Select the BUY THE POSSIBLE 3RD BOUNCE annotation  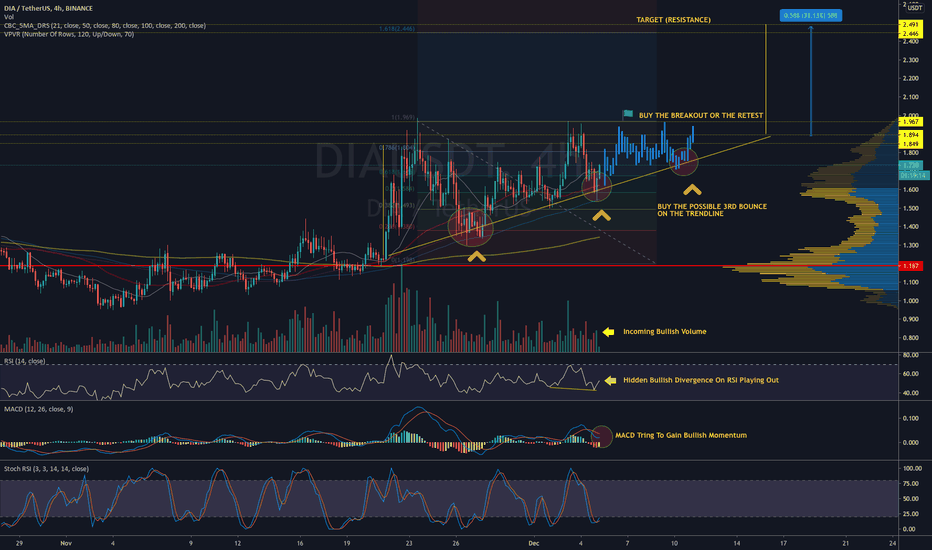click(x=712, y=210)
